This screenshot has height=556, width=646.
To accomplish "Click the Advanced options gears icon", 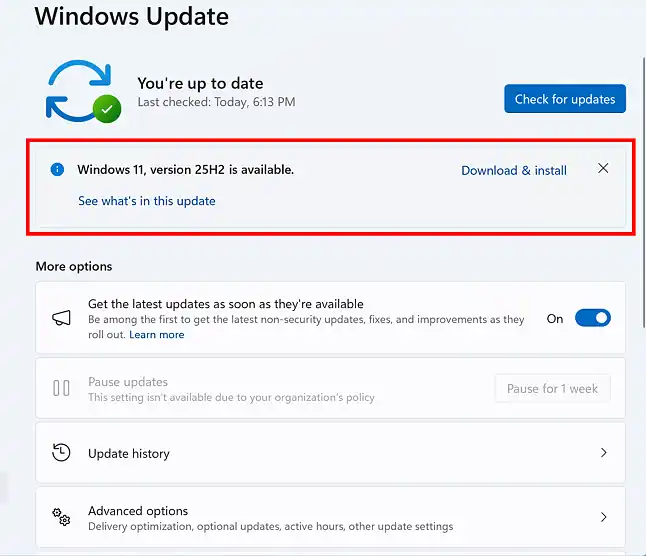I will (x=61, y=517).
